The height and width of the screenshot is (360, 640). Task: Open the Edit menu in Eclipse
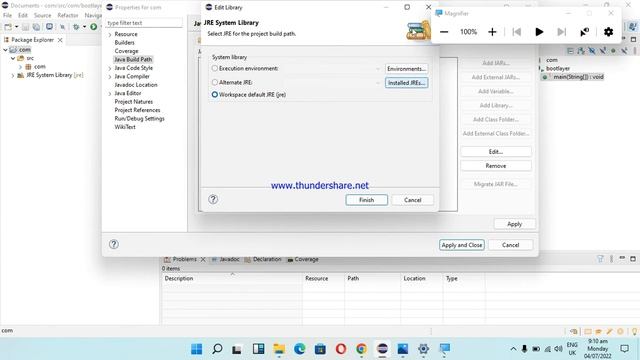(23, 15)
